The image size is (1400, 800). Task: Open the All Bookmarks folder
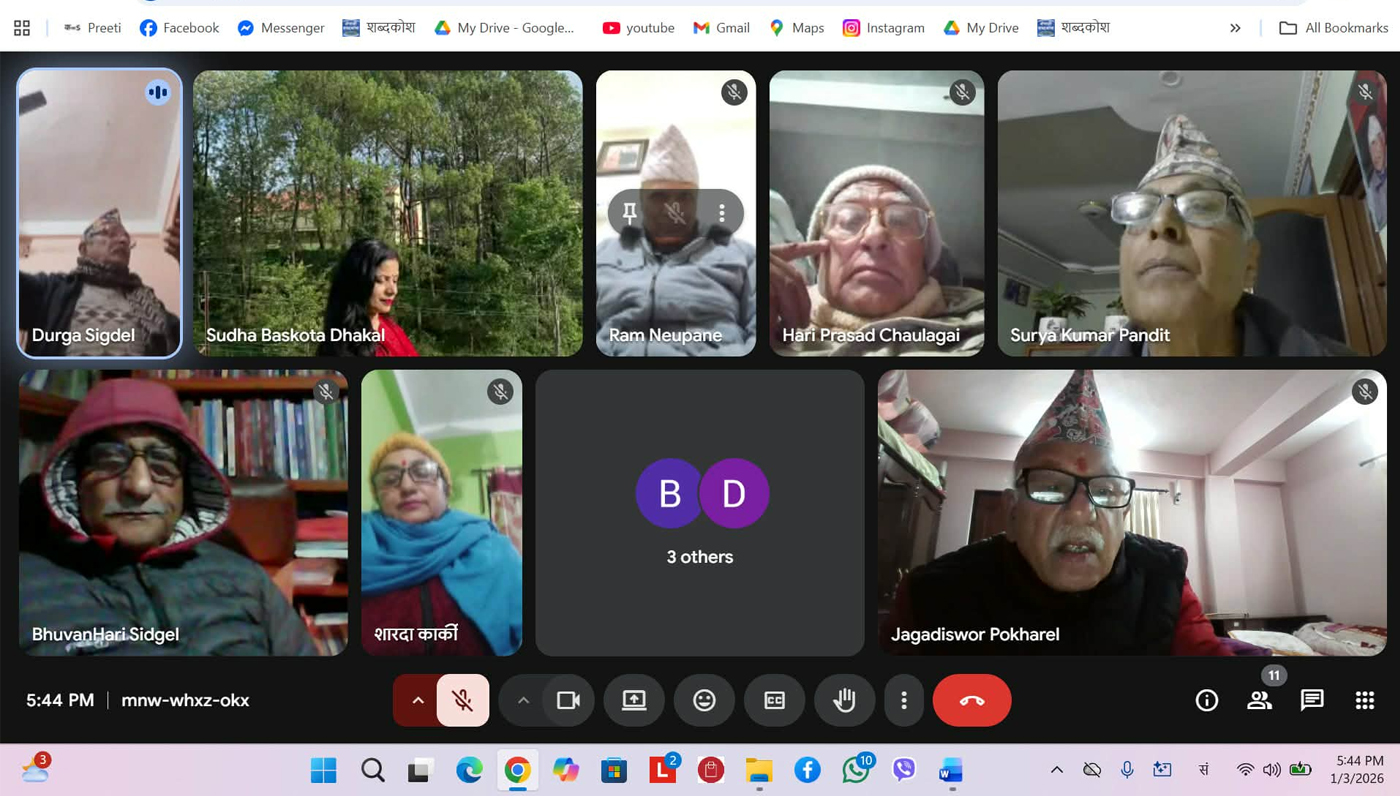pyautogui.click(x=1332, y=28)
